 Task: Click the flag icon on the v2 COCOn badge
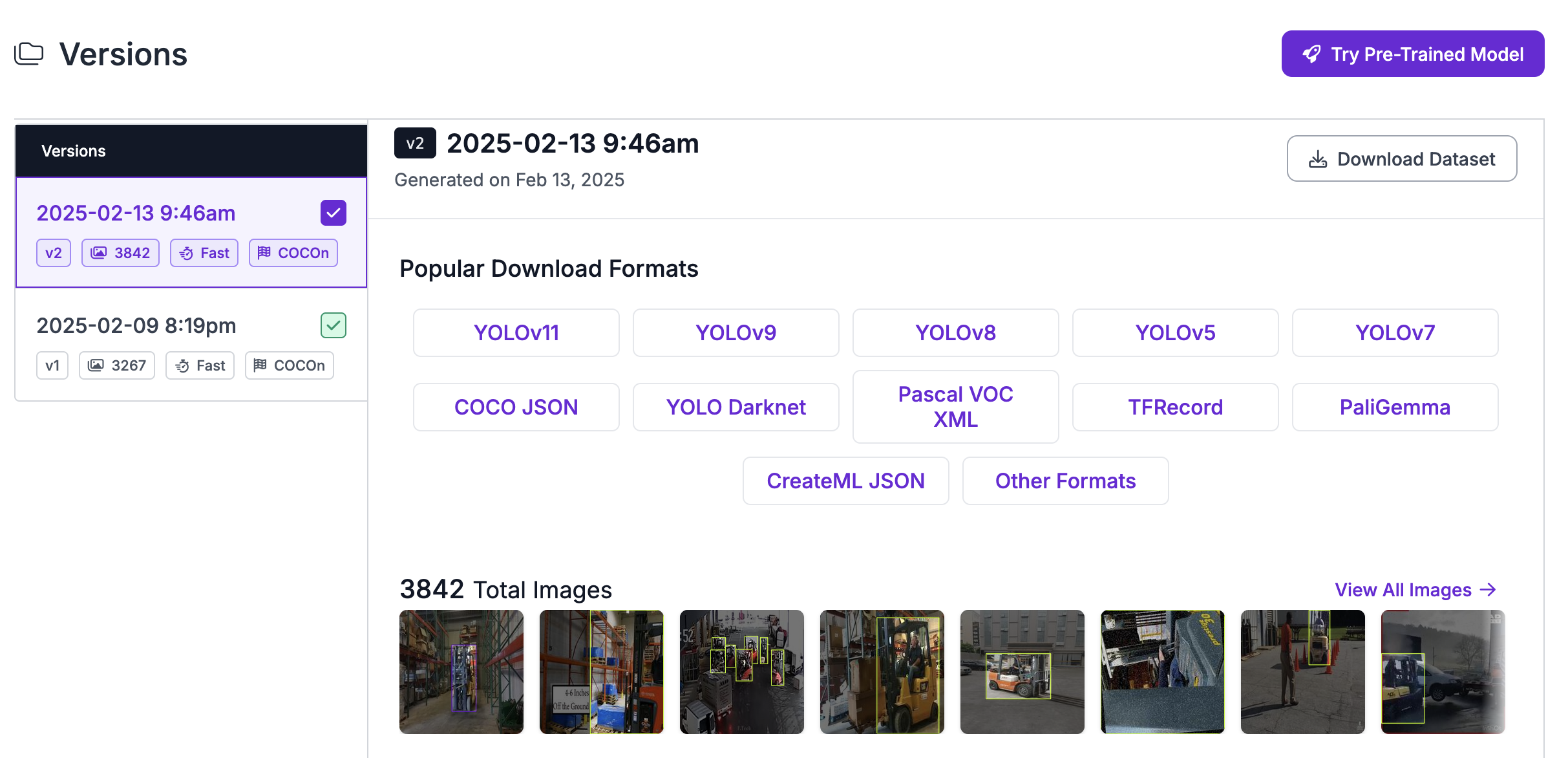[265, 253]
